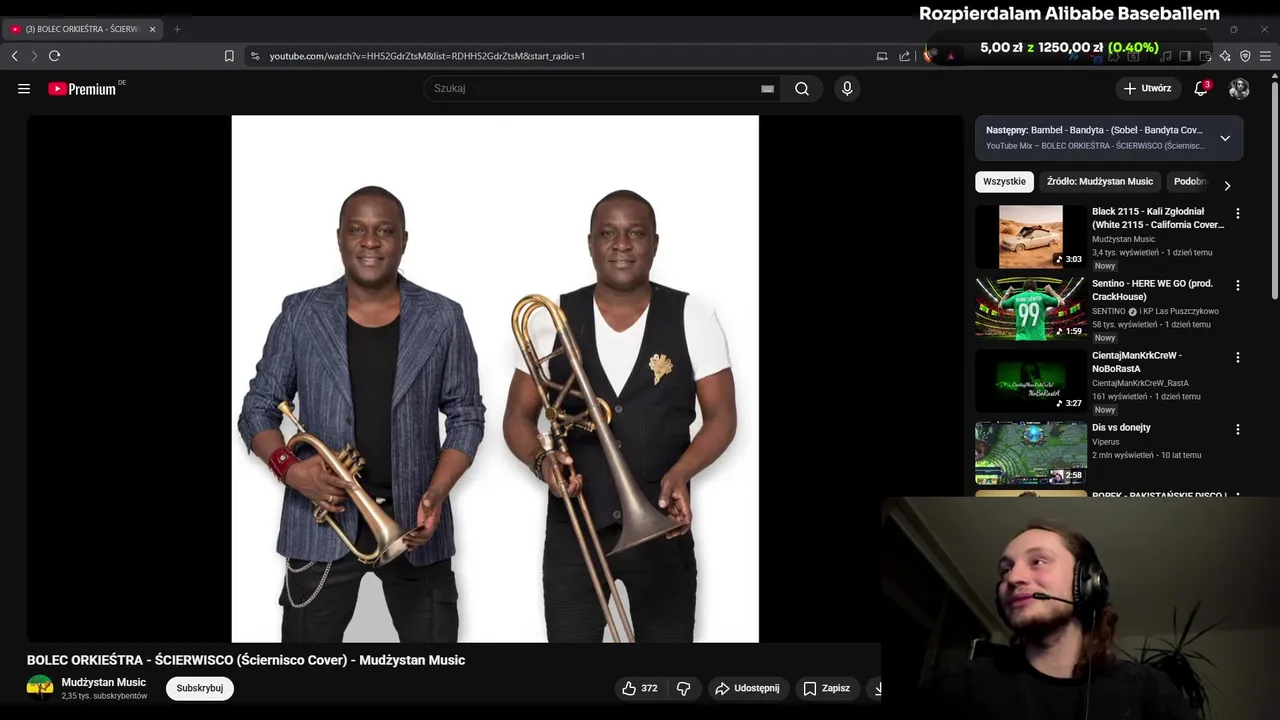Viewport: 1280px width, 720px height.
Task: Open the Brave wallet icon
Action: coord(1205,56)
